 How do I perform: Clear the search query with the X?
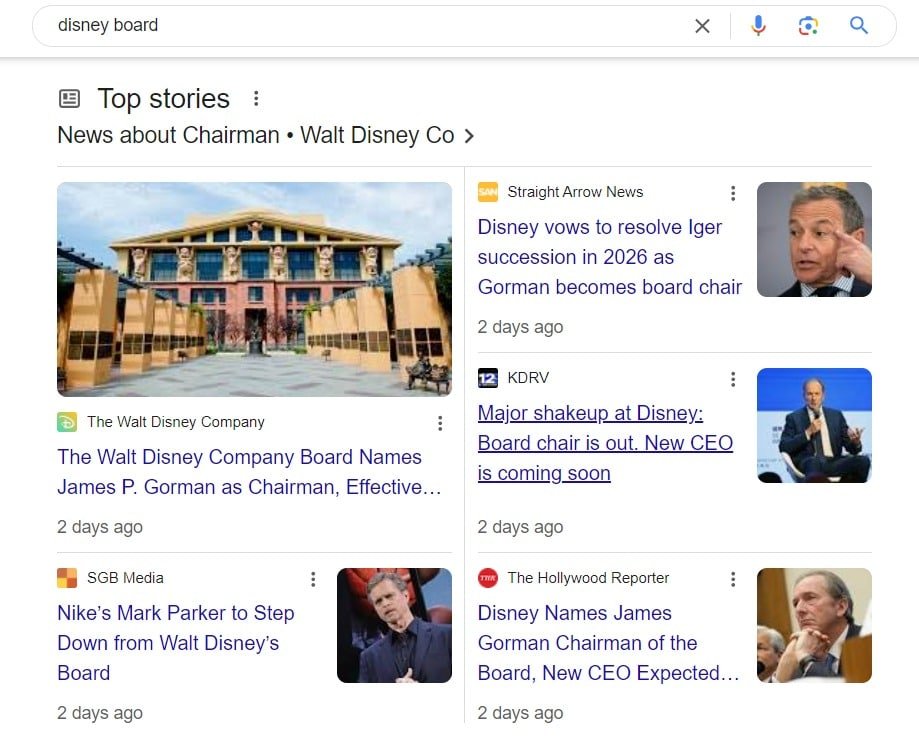click(x=702, y=25)
